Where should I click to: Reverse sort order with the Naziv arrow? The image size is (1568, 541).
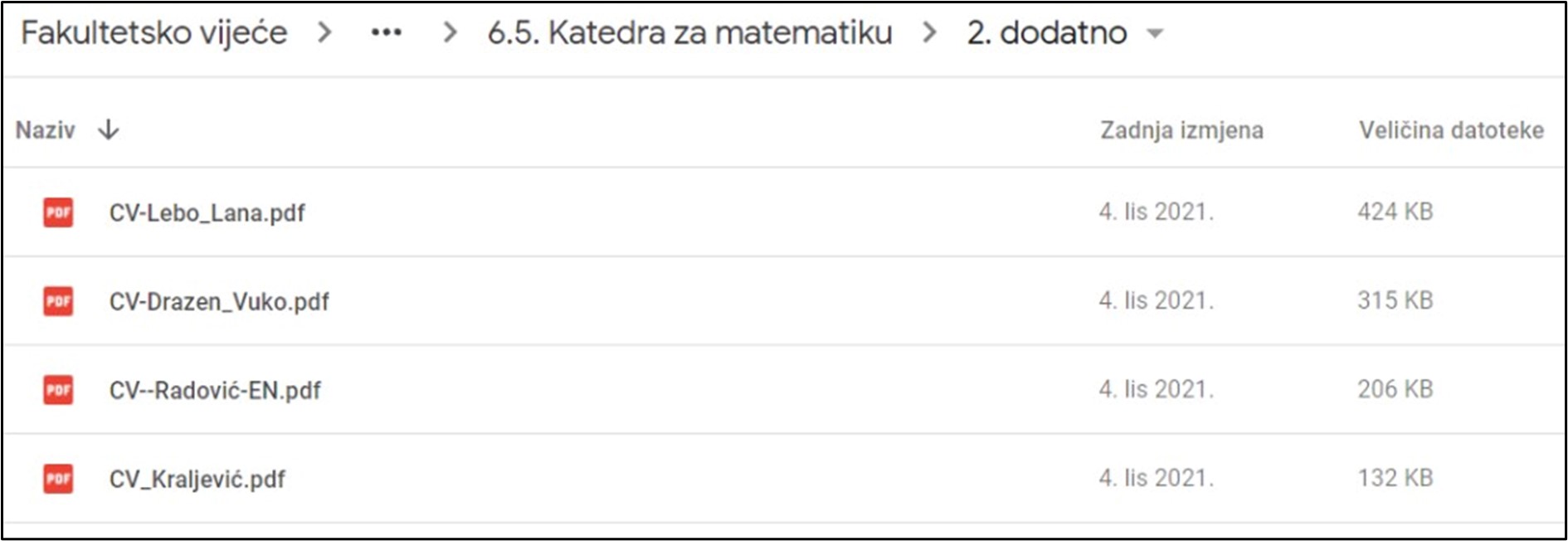tap(109, 130)
